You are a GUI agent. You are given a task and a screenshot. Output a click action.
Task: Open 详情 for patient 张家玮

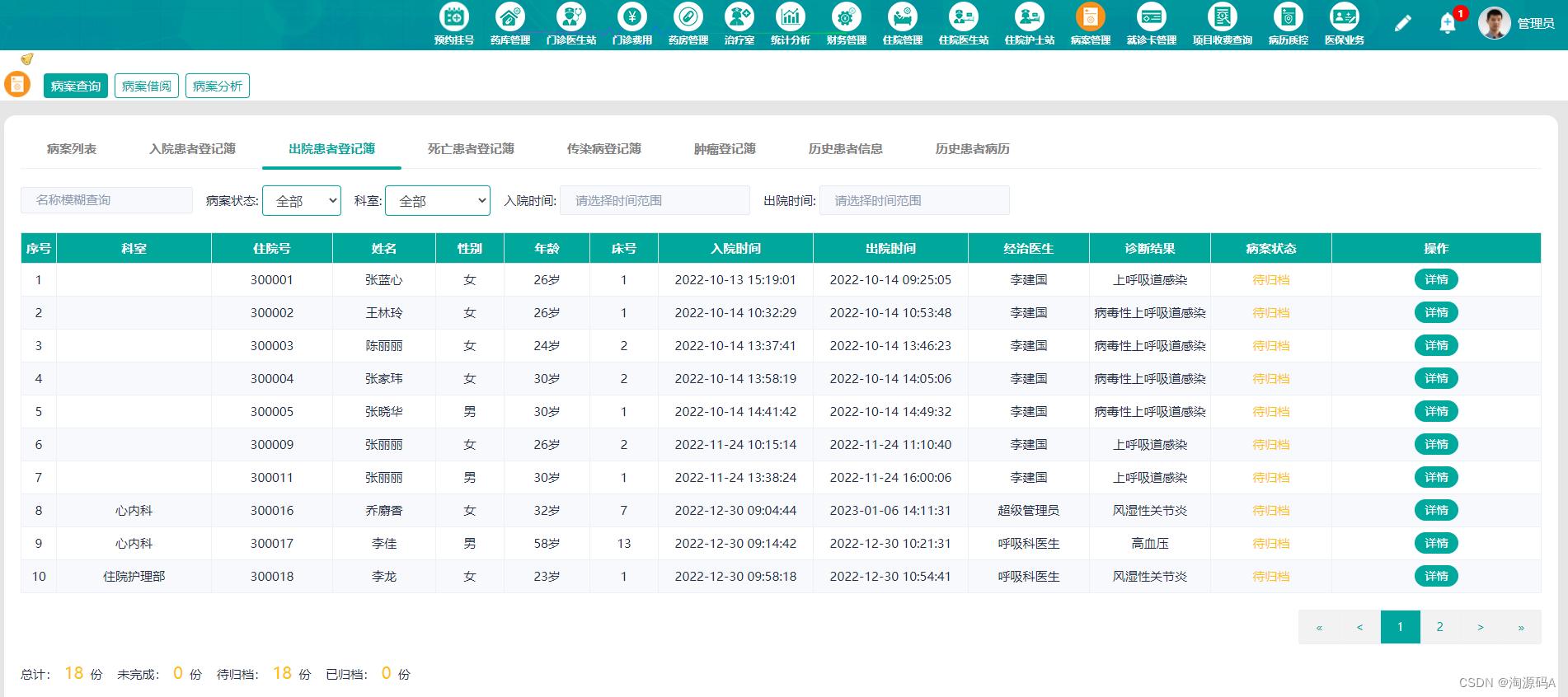(x=1436, y=378)
